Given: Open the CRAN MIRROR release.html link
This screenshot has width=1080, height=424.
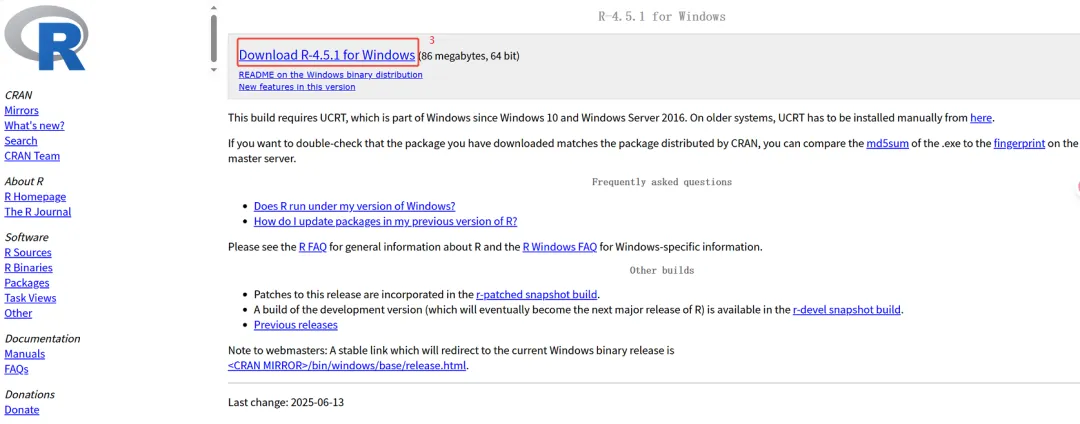Looking at the screenshot, I should pos(347,365).
